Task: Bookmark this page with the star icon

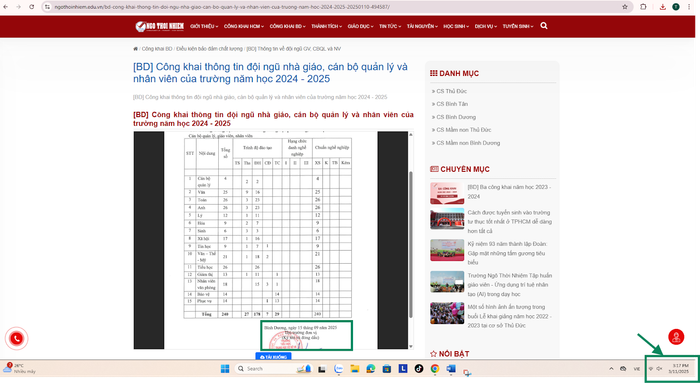Action: (x=625, y=7)
